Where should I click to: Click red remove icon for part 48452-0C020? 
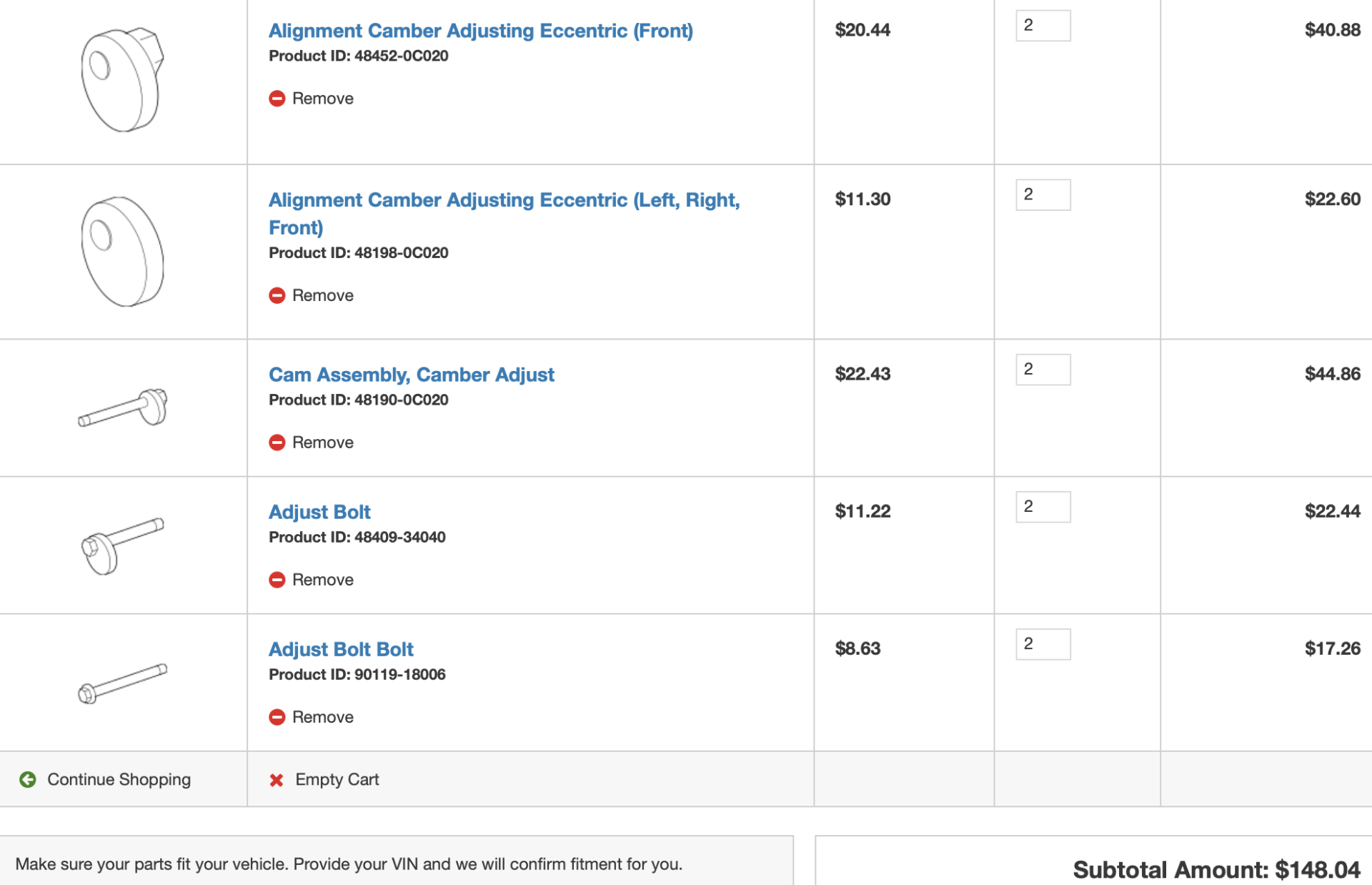[x=277, y=99]
